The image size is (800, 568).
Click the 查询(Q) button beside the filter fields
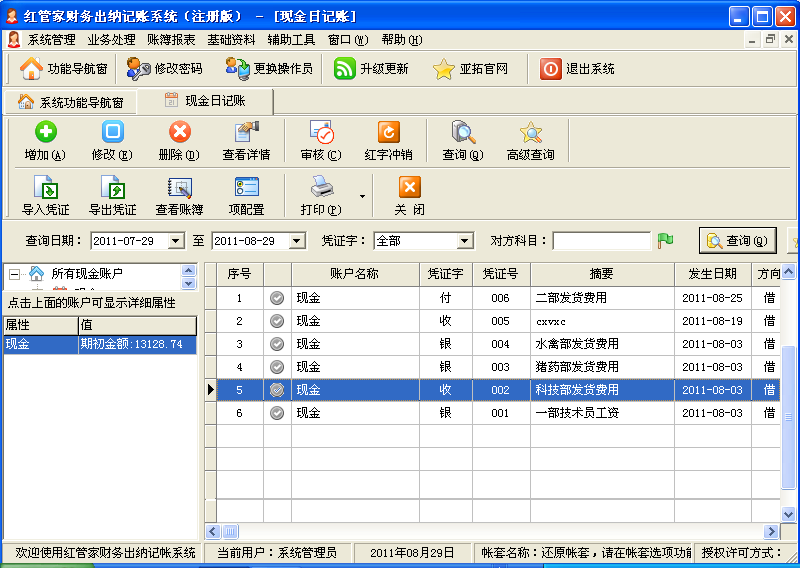(x=738, y=241)
